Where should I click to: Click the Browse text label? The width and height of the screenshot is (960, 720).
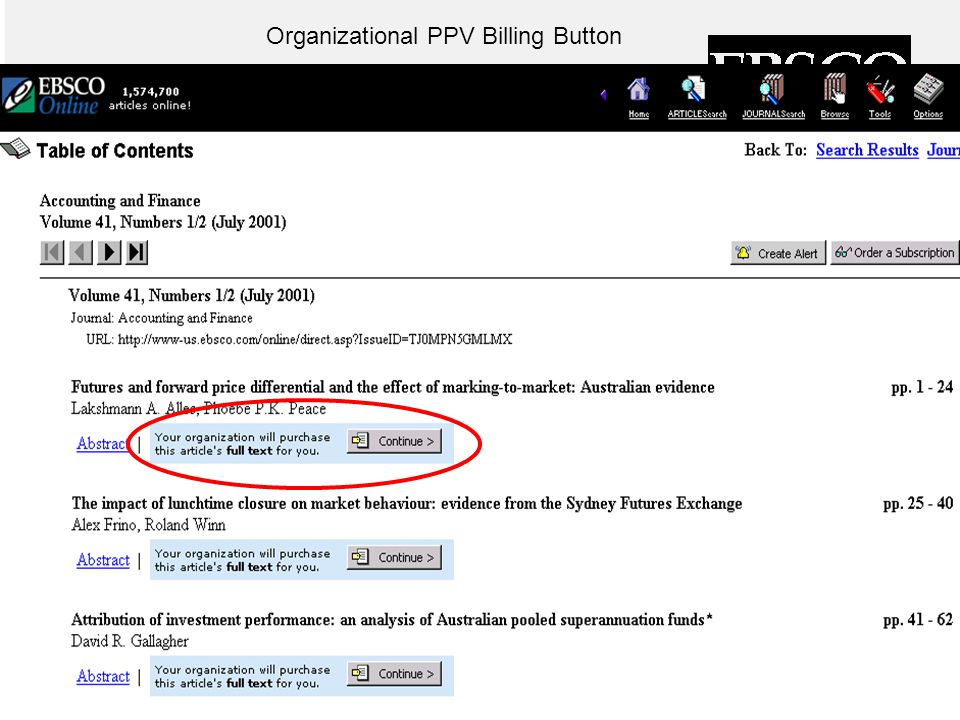tap(834, 114)
